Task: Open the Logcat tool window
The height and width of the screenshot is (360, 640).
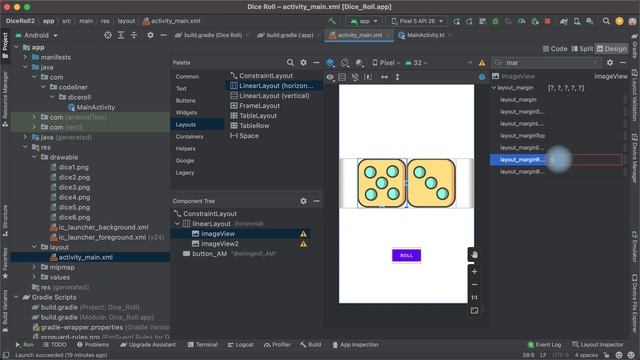Action: coord(240,344)
